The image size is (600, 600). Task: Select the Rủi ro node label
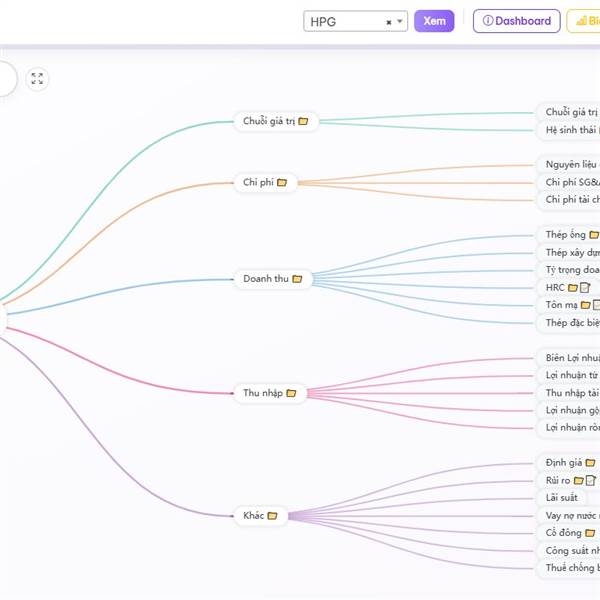(x=558, y=480)
